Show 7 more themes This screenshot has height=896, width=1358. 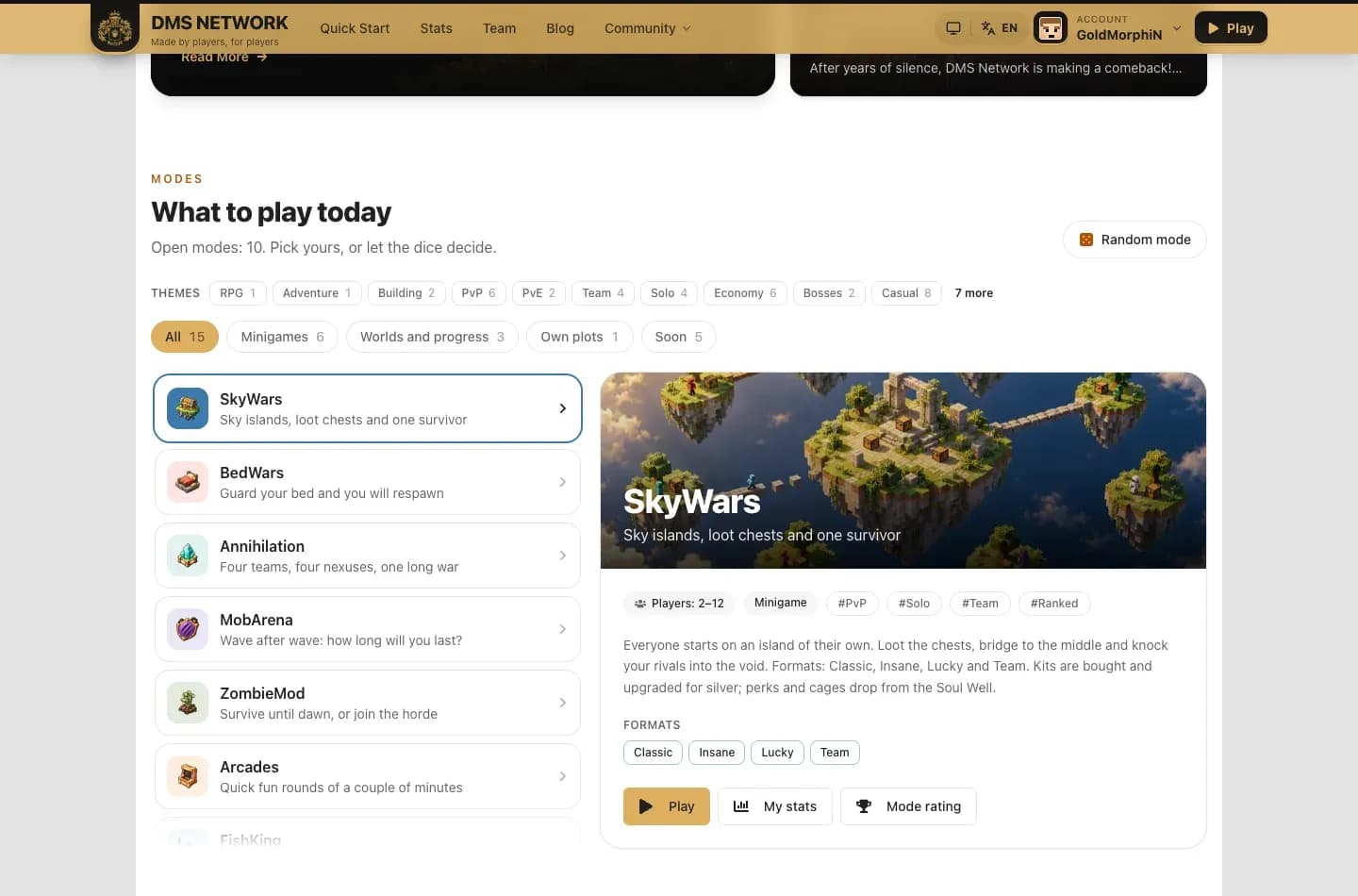pos(973,293)
